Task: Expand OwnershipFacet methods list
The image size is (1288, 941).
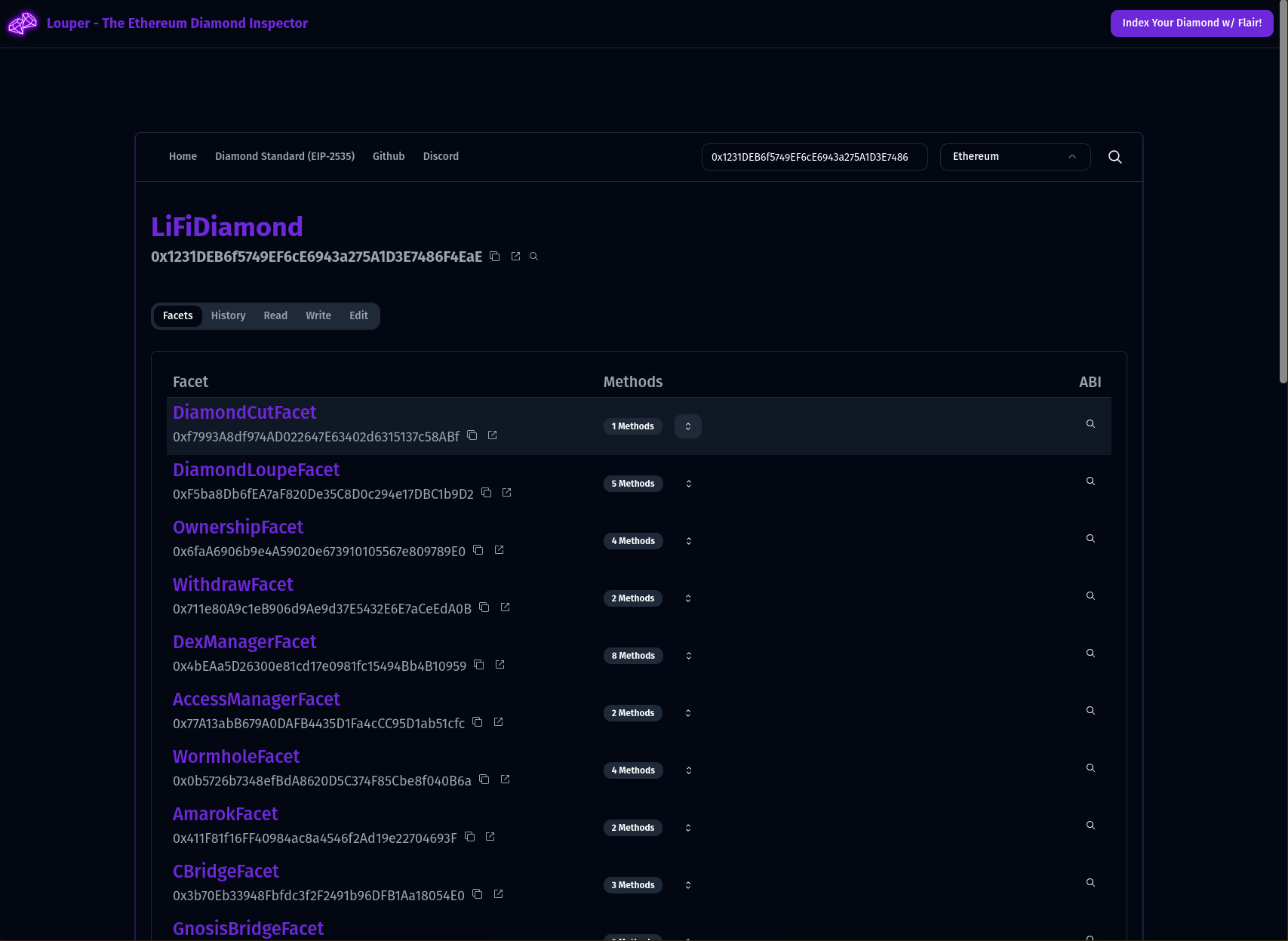Action: tap(688, 541)
